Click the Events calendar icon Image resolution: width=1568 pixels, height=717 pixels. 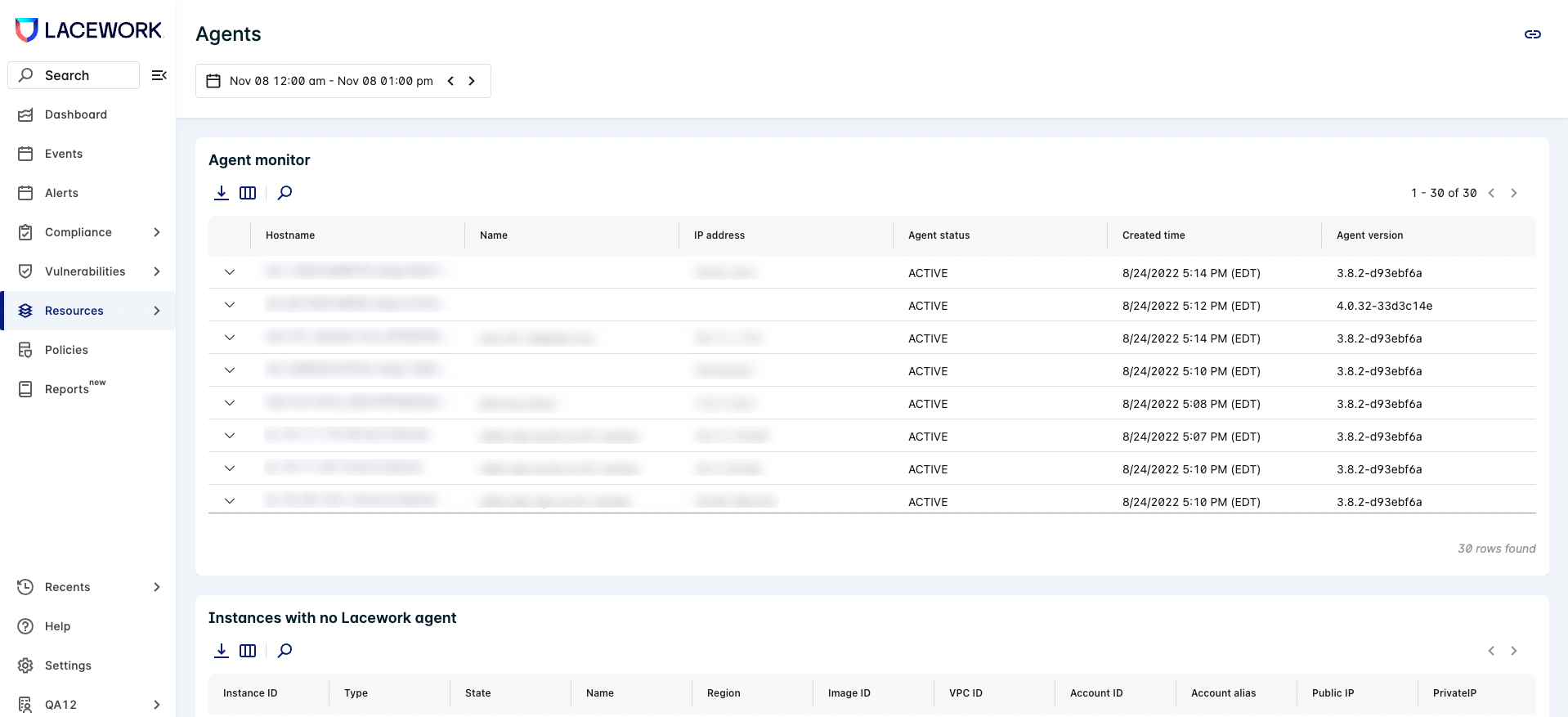click(25, 154)
